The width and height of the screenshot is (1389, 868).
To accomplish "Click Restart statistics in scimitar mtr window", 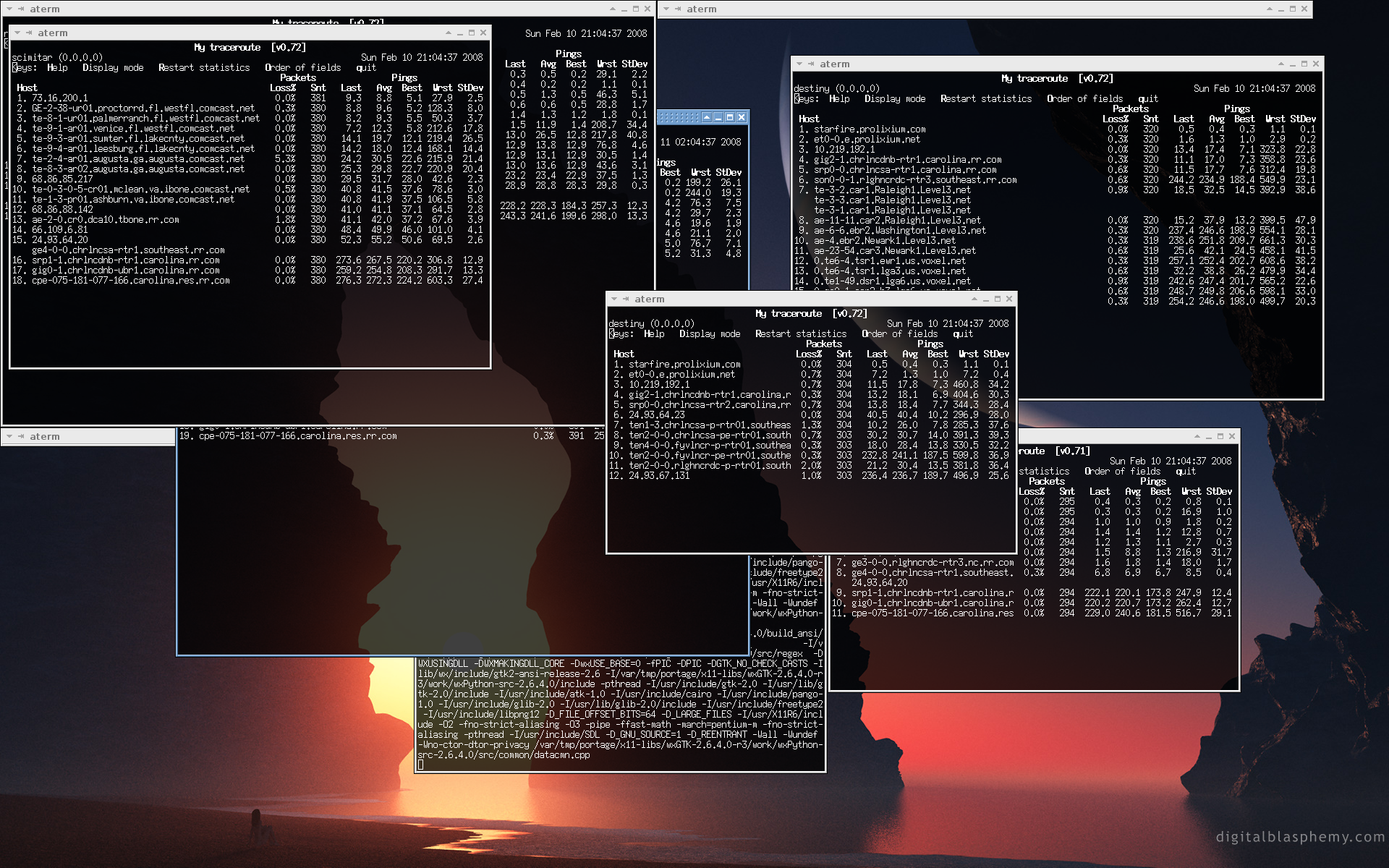I will point(204,68).
